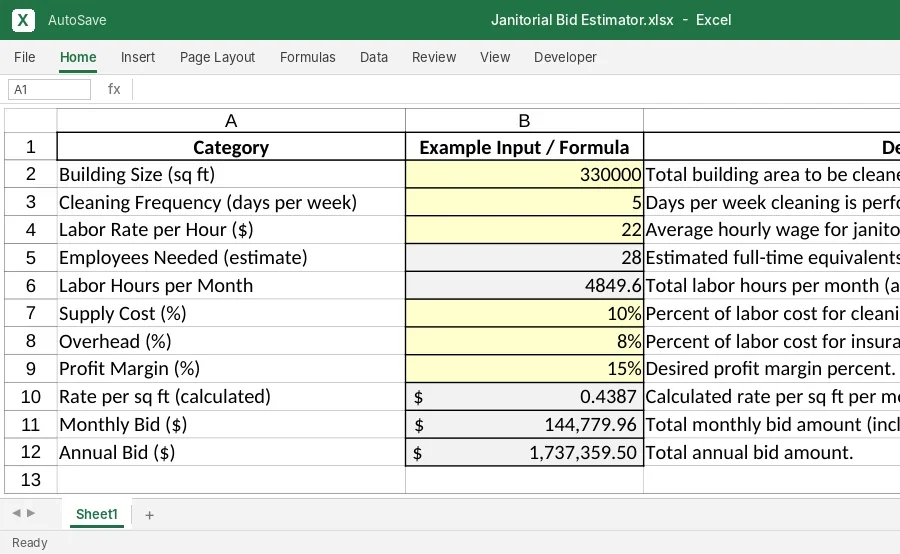Select column A header
The height and width of the screenshot is (554, 900).
231,121
